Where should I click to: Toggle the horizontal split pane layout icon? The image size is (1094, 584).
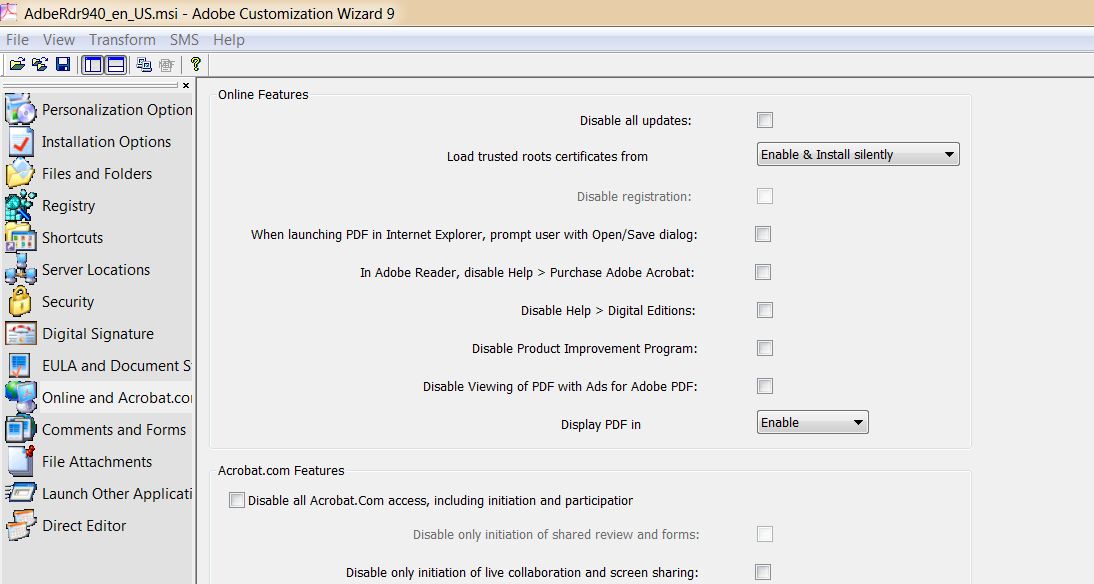[x=116, y=65]
